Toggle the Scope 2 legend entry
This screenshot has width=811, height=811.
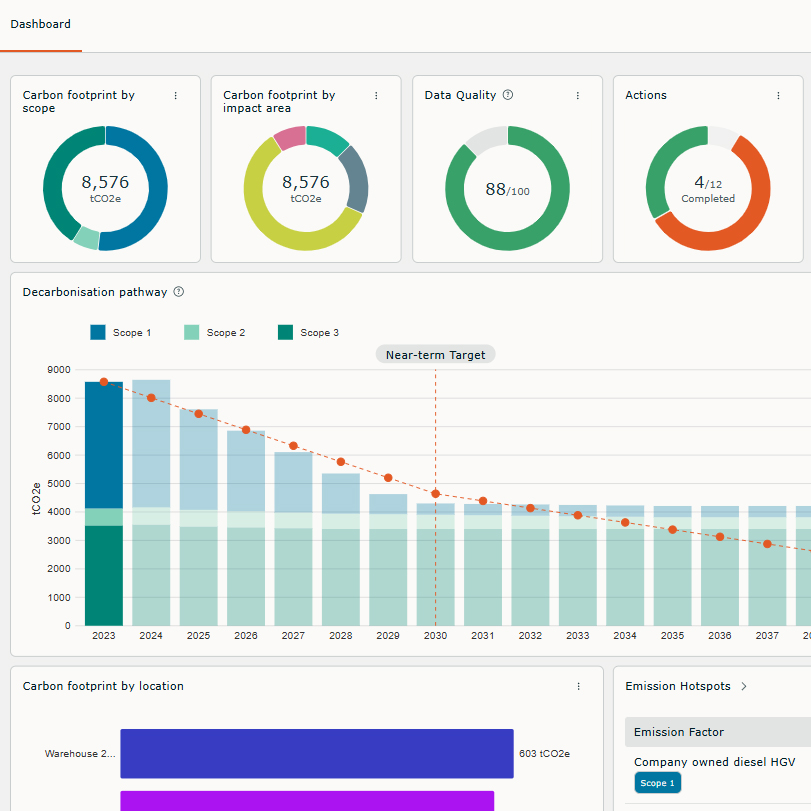214,332
